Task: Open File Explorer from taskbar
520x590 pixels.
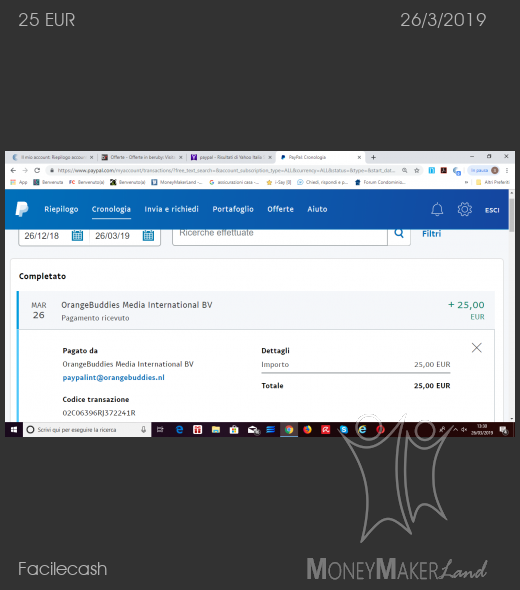Action: tap(216, 430)
